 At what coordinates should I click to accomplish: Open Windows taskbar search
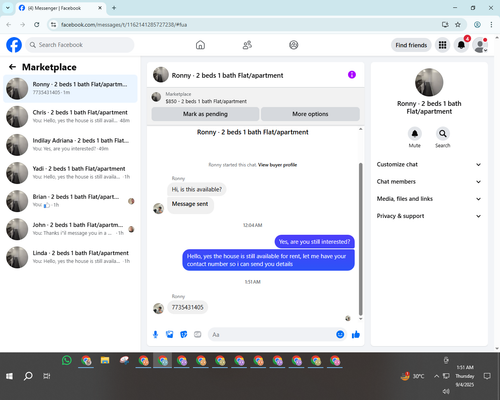pos(28,376)
